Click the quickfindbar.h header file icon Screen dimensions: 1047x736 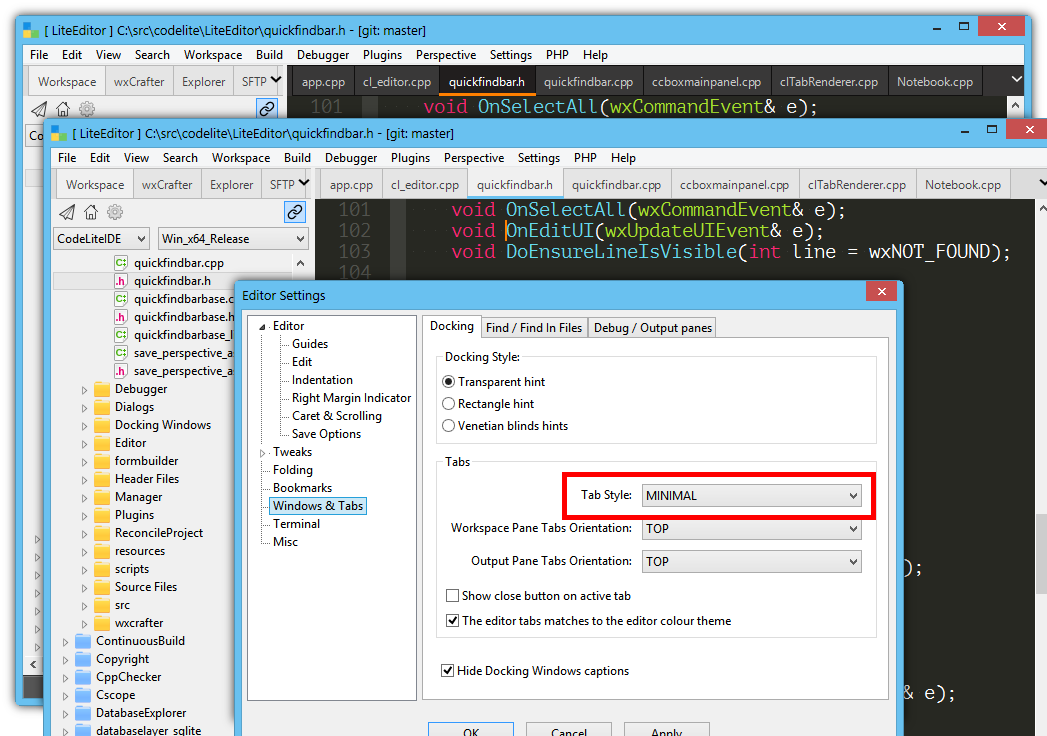tap(121, 281)
